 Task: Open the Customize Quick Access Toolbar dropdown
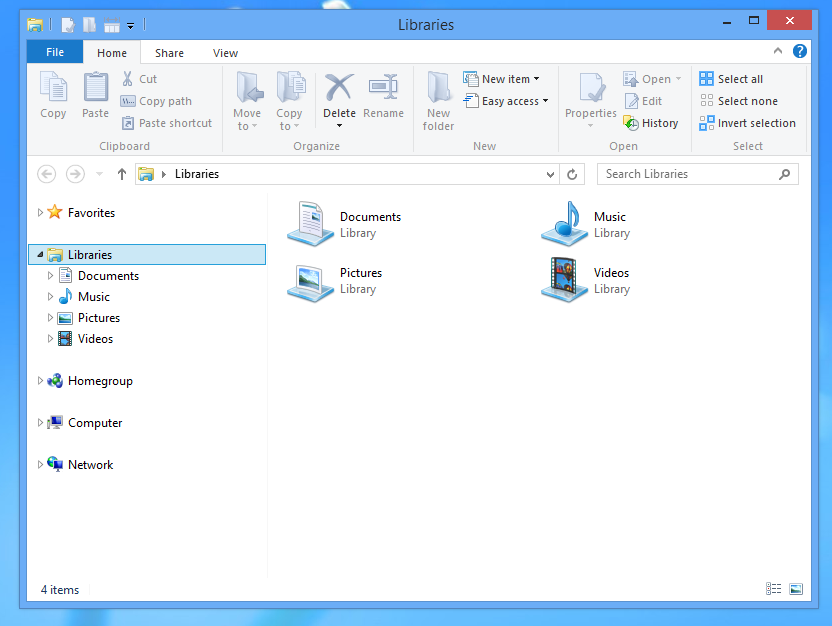(x=131, y=25)
